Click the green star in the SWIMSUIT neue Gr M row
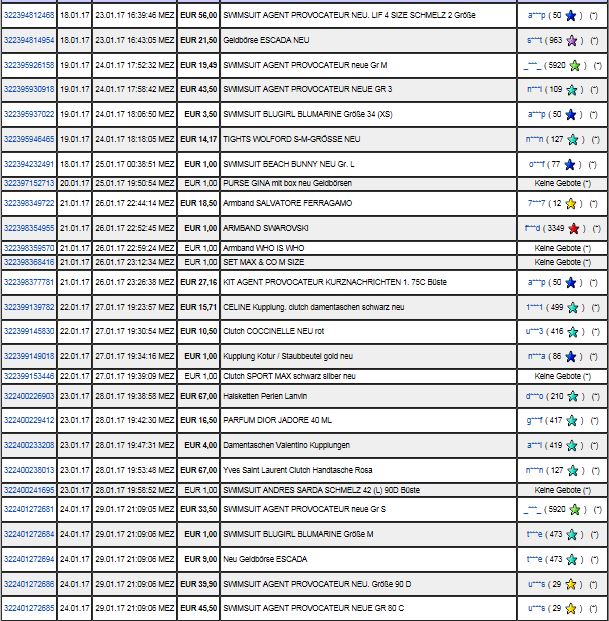The height and width of the screenshot is (621, 609). tap(575, 65)
